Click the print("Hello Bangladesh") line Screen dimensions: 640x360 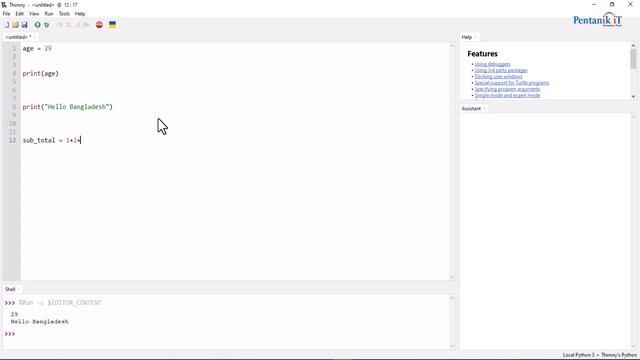(67, 107)
